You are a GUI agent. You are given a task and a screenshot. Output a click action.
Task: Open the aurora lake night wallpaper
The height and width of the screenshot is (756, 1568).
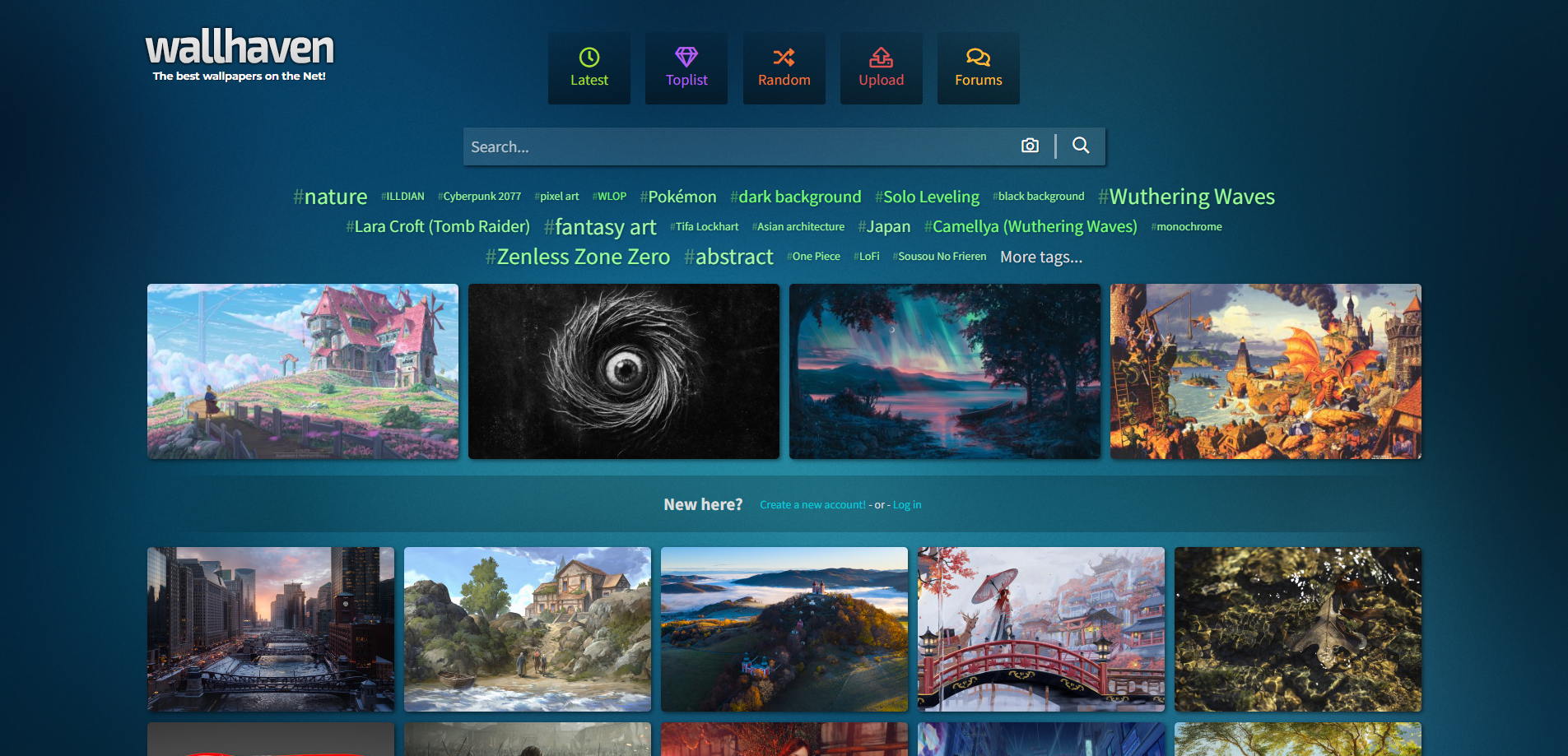[x=945, y=371]
